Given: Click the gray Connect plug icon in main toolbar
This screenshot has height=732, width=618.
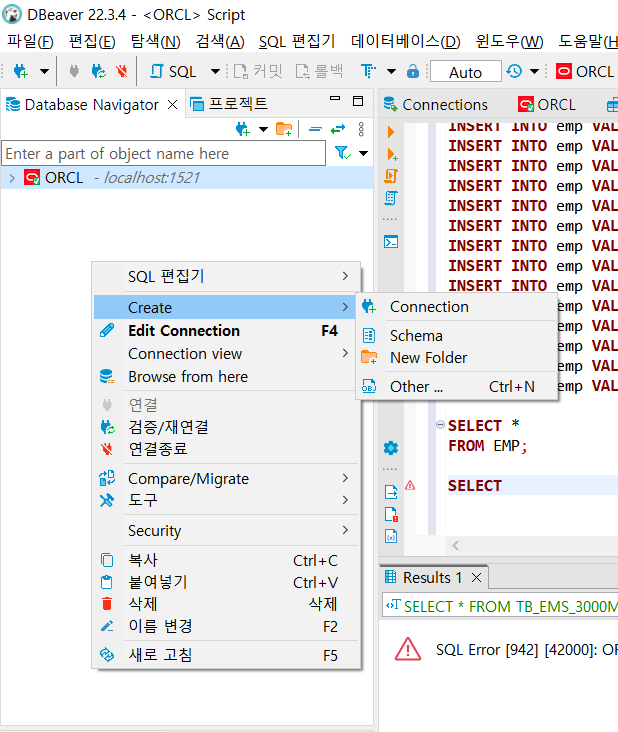Looking at the screenshot, I should point(74,71).
